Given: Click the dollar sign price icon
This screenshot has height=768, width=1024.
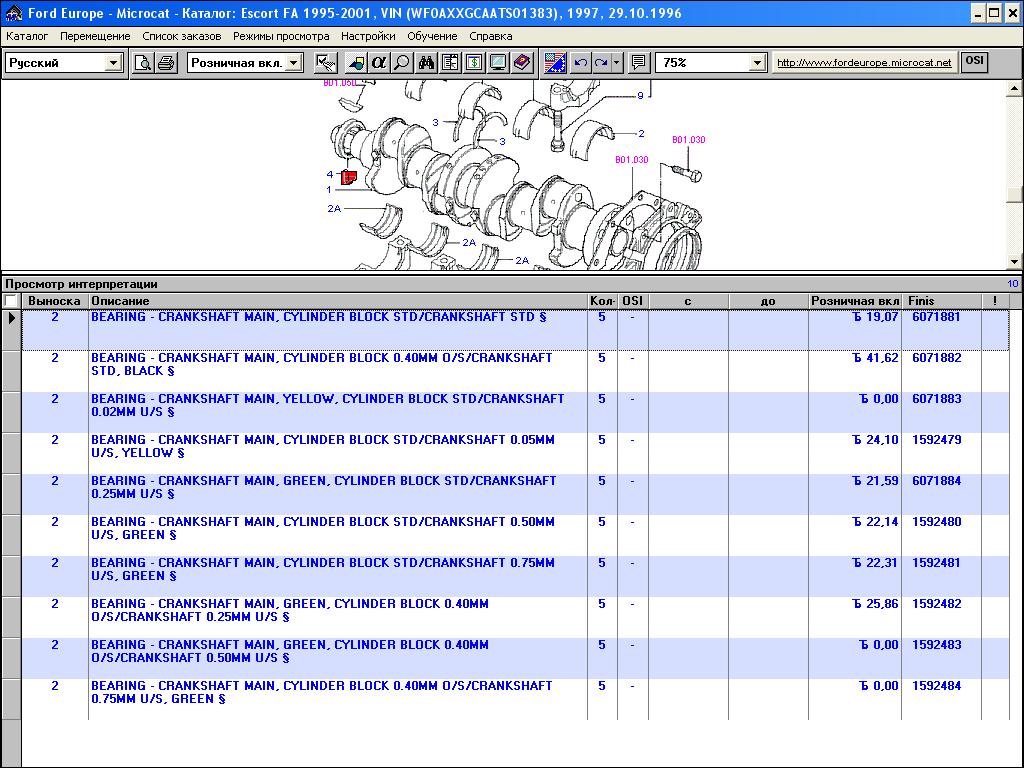Looking at the screenshot, I should [474, 63].
